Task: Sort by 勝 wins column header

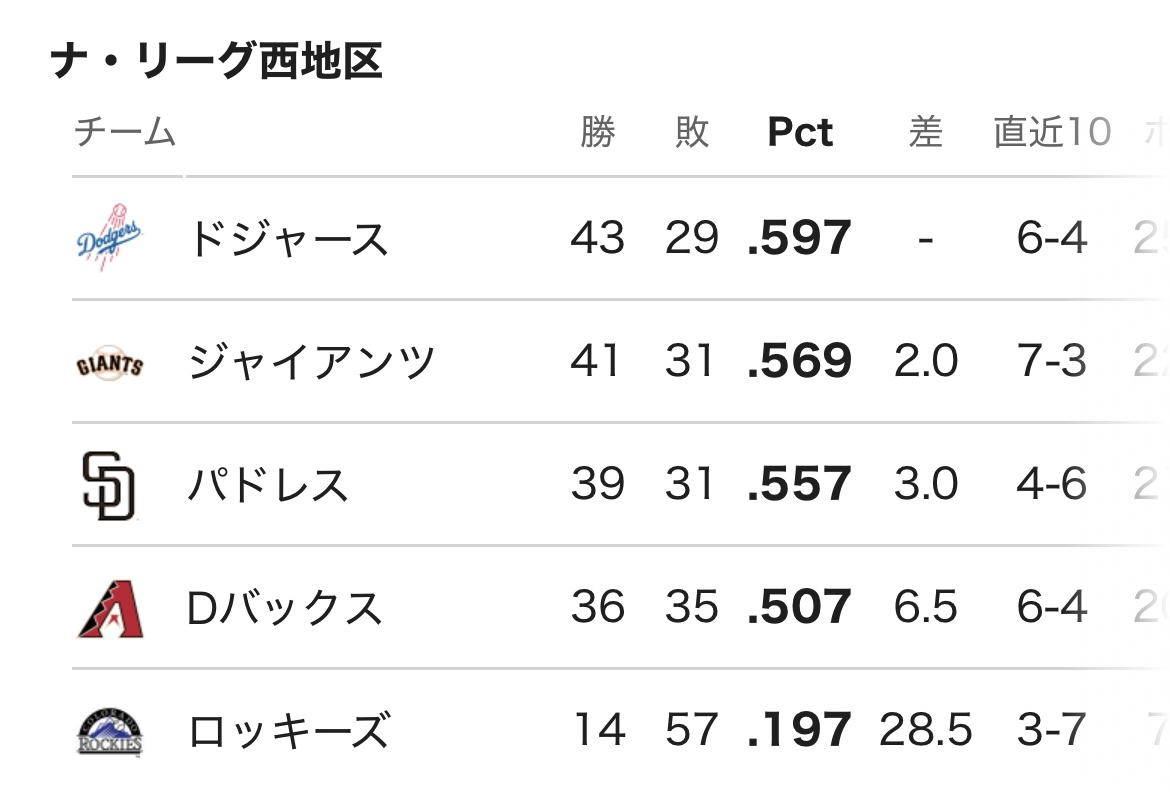Action: click(597, 132)
